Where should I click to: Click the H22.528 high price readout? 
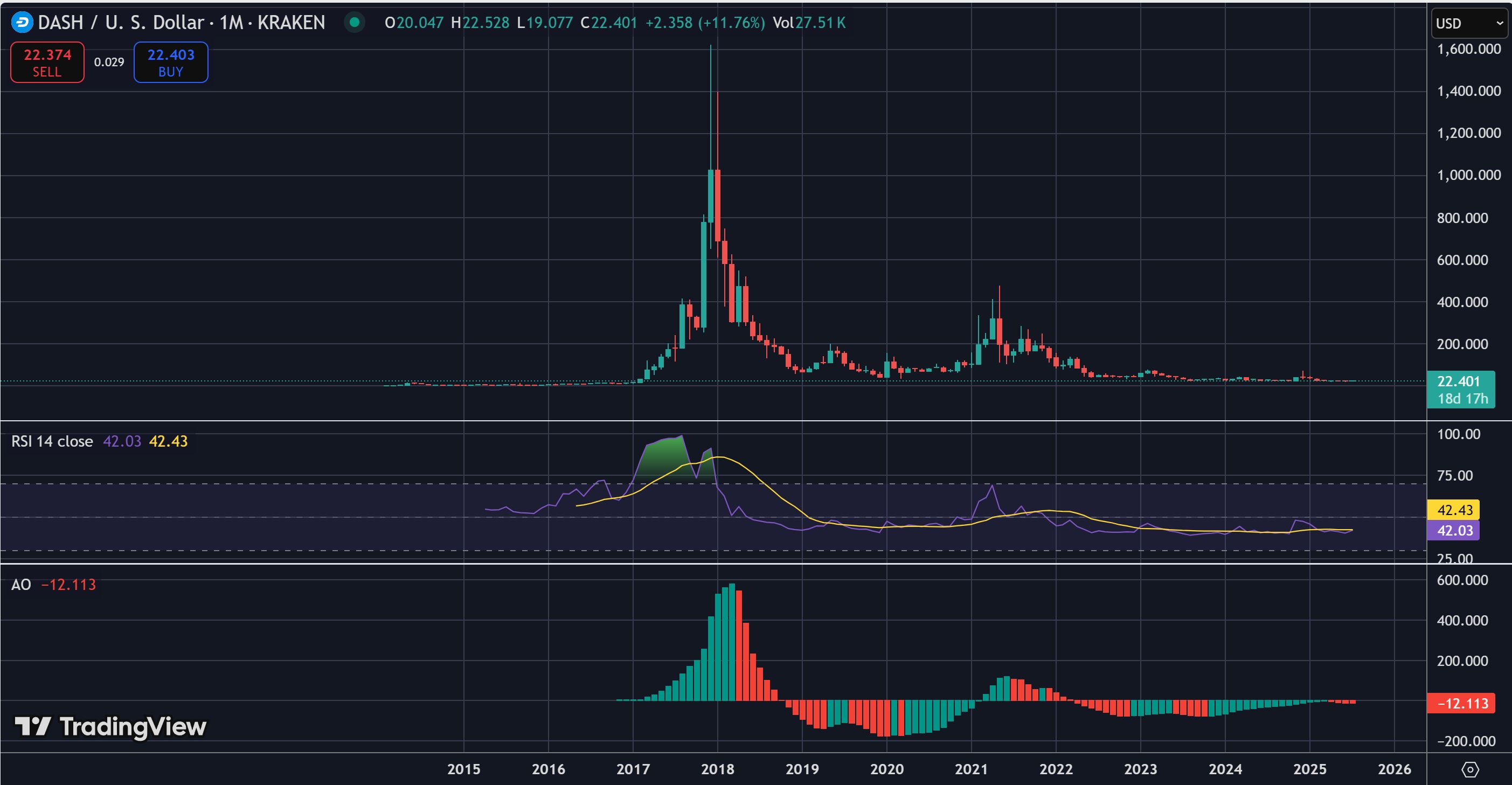[480, 22]
